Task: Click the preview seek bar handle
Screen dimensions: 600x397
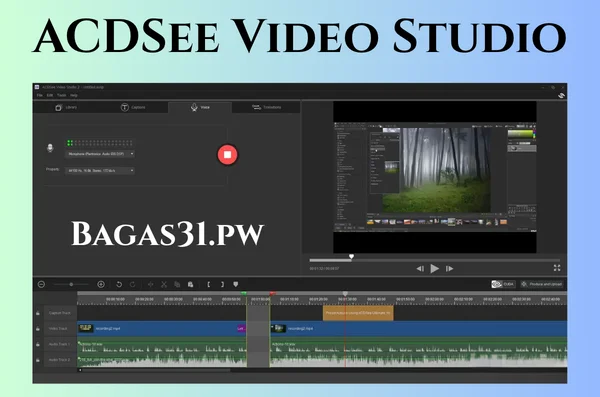Action: point(351,256)
